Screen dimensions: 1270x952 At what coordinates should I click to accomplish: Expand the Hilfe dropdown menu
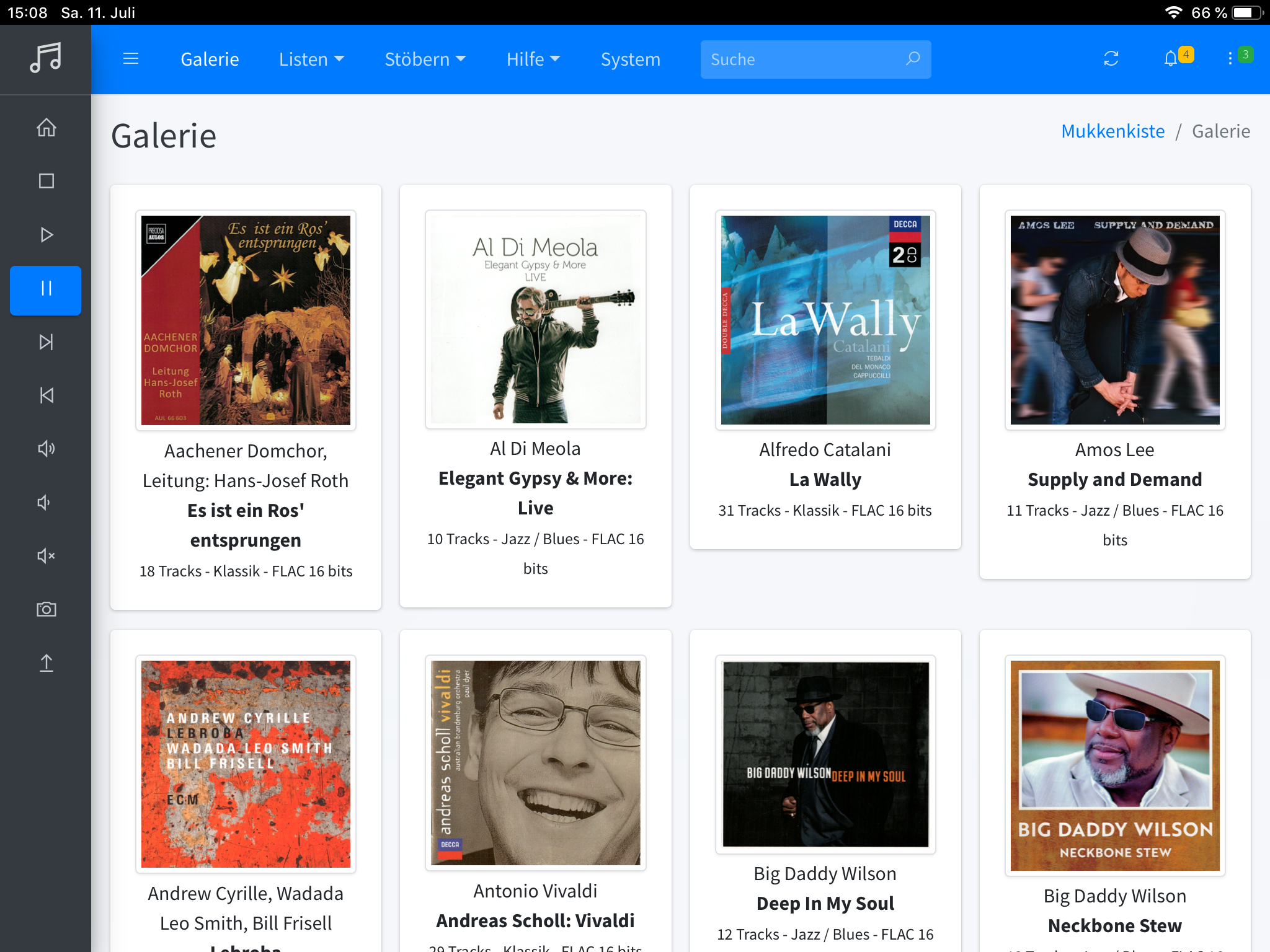(533, 59)
